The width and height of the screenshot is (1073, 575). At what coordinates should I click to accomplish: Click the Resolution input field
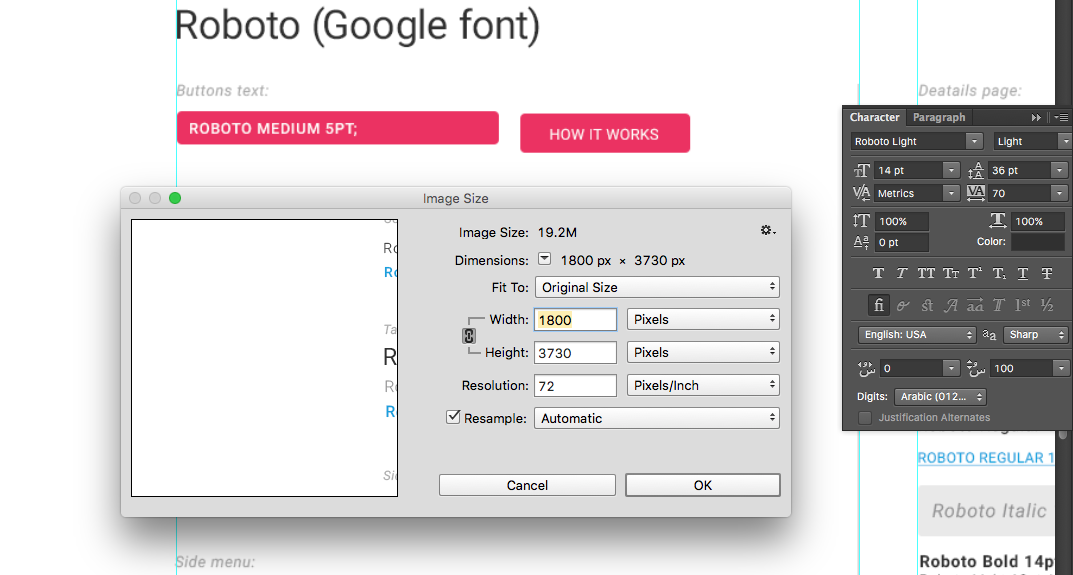click(576, 385)
